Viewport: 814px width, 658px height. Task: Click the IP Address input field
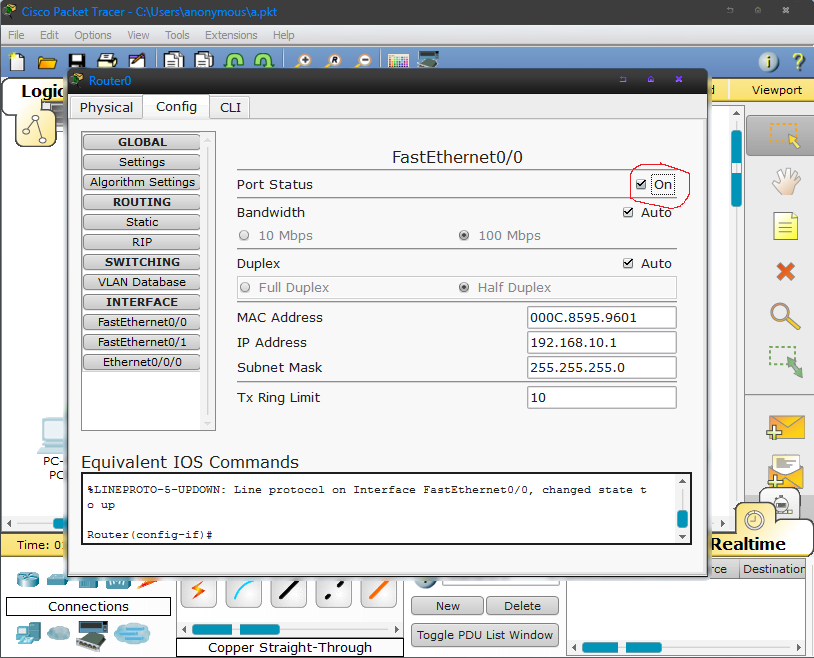(602, 343)
